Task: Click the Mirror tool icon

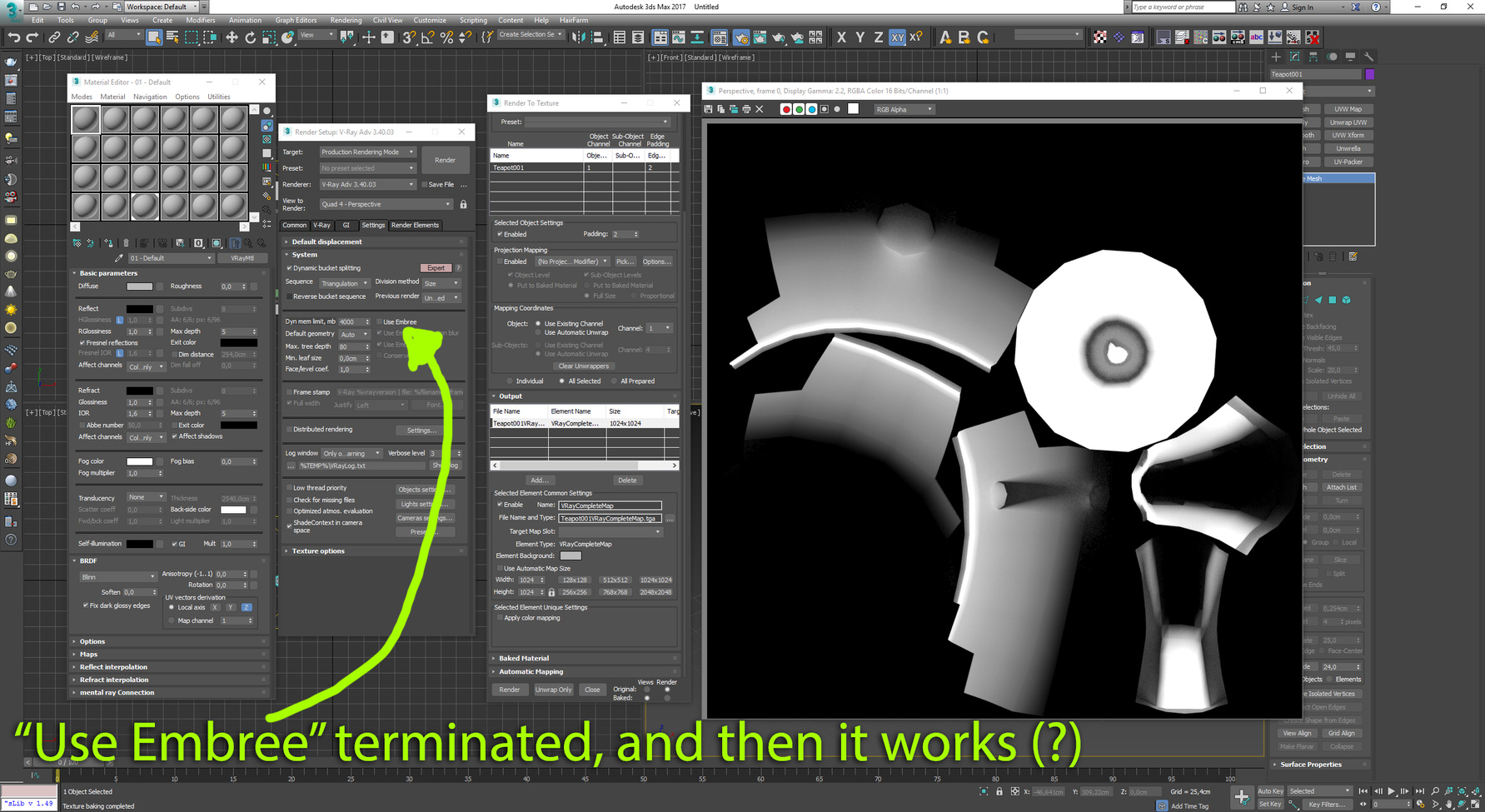Action: coord(579,37)
